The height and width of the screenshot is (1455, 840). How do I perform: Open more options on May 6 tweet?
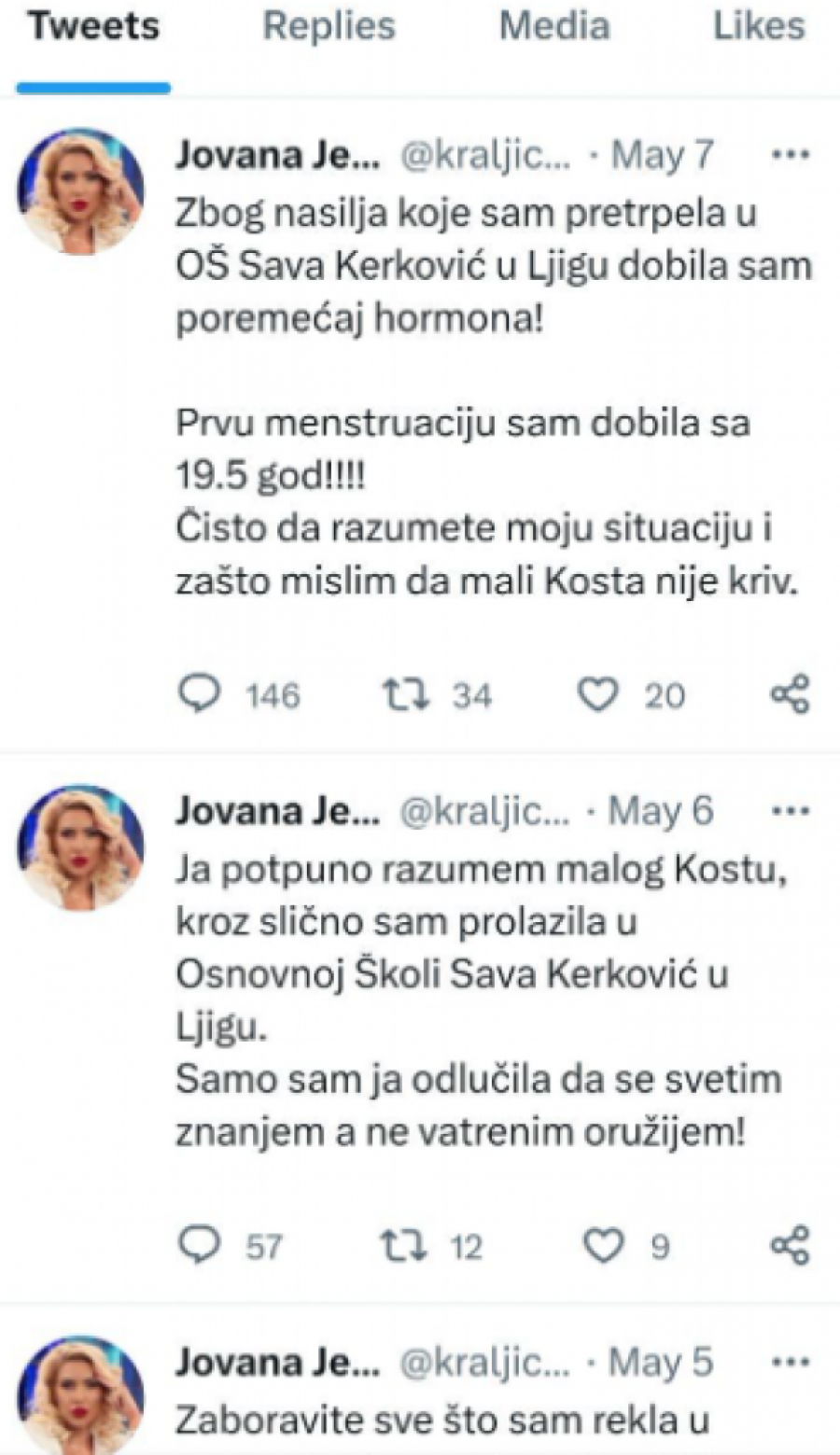pos(791,811)
